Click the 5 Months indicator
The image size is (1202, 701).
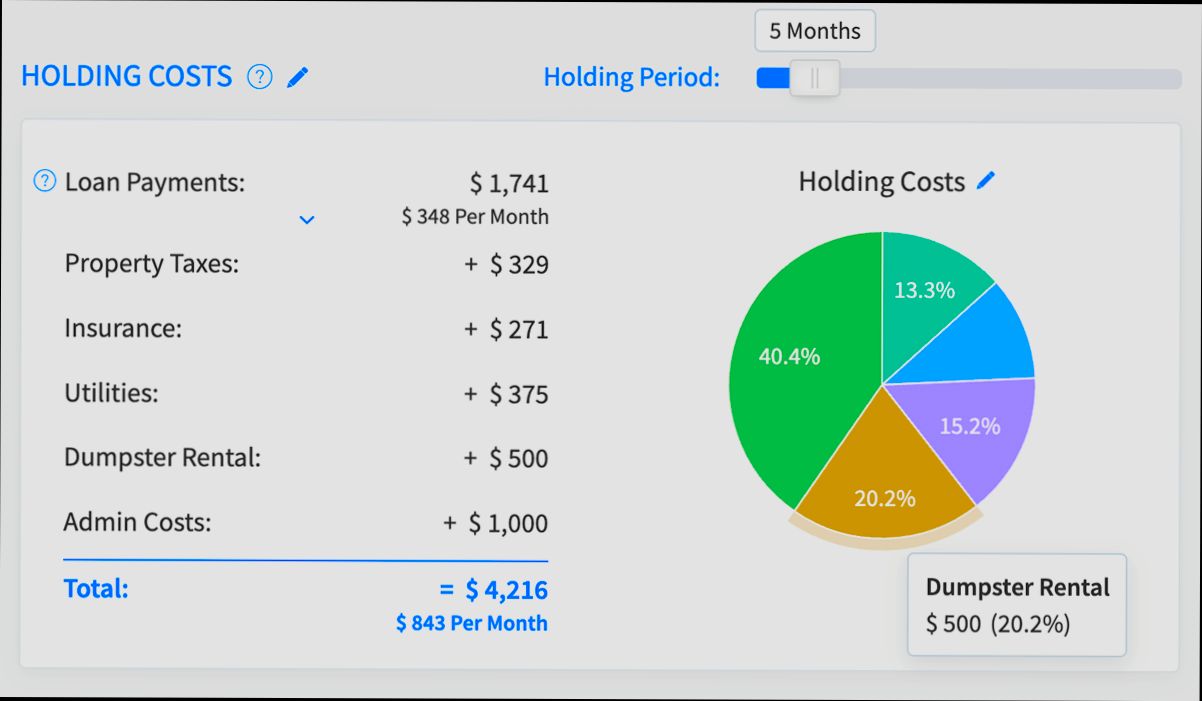coord(814,31)
